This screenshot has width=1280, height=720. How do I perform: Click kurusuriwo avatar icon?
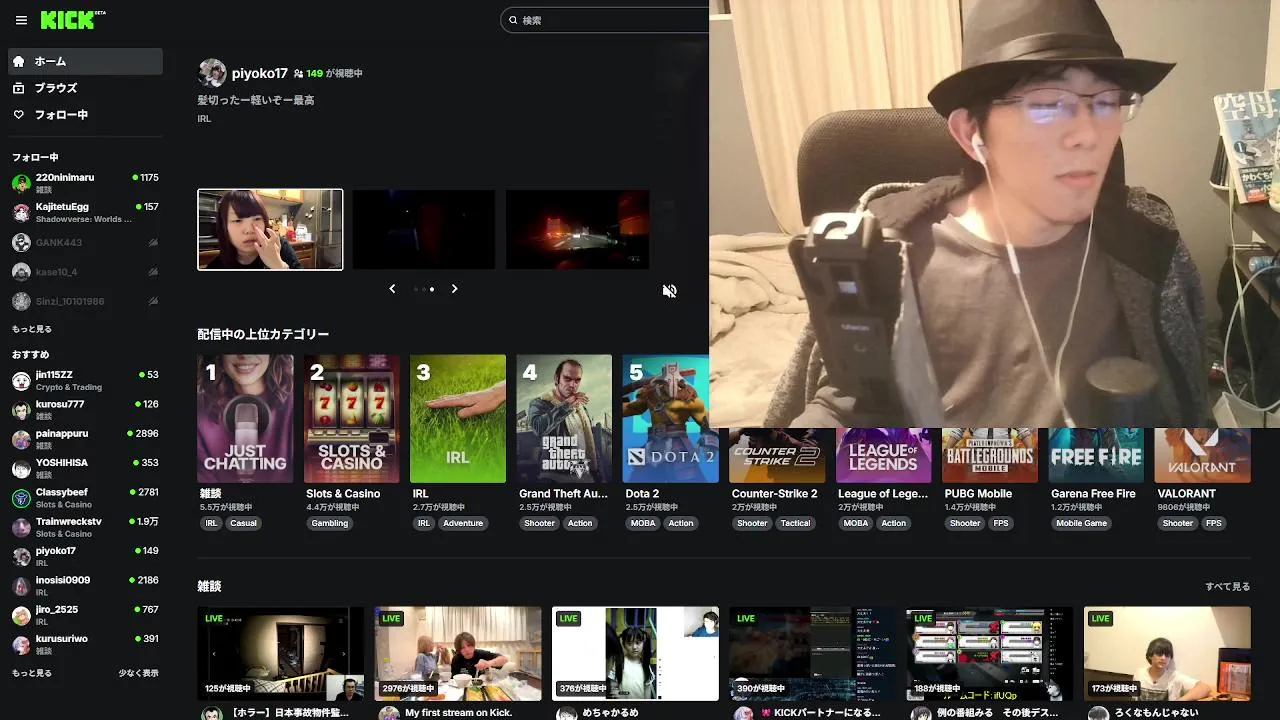pos(21,644)
